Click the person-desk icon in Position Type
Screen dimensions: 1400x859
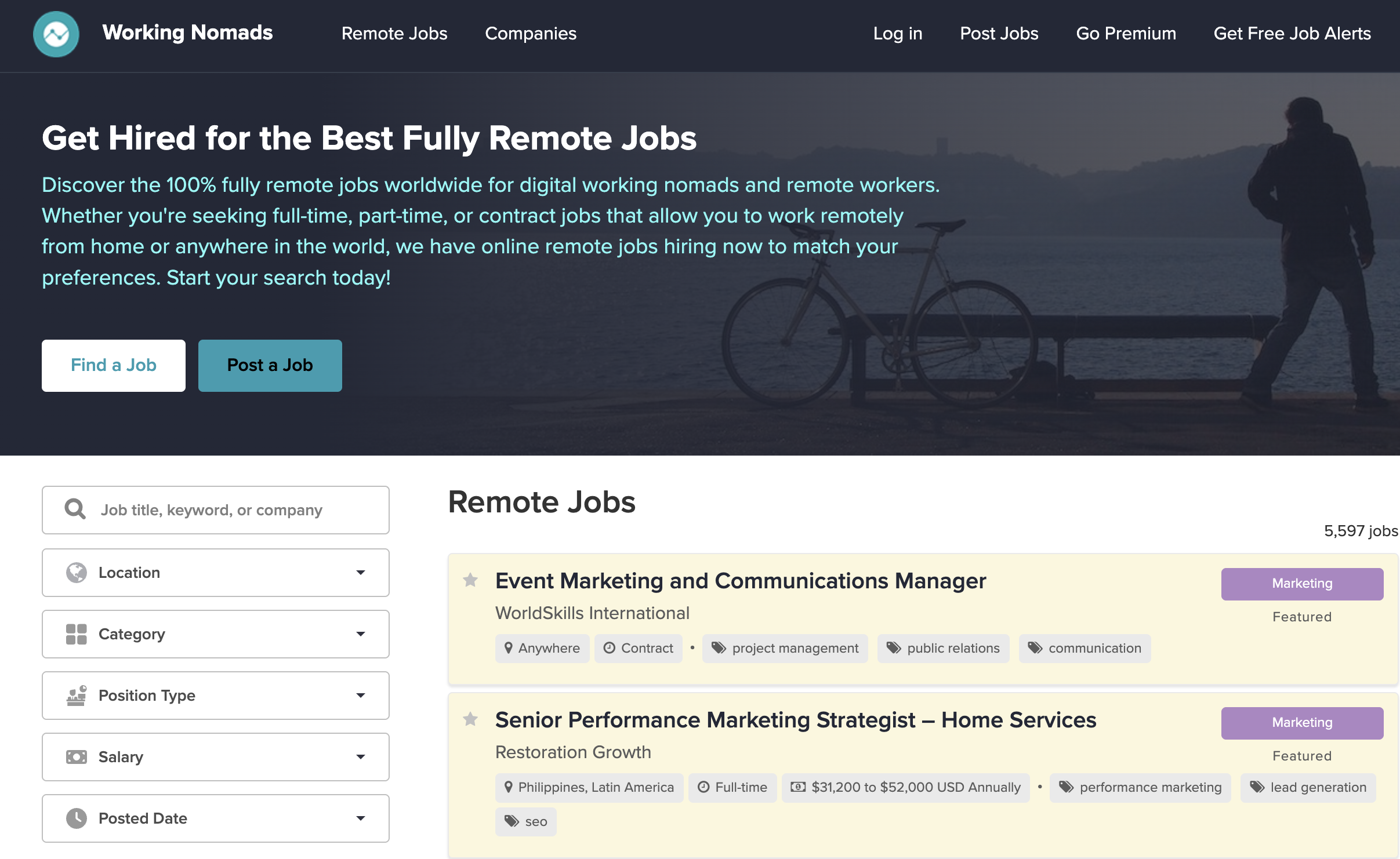[x=76, y=696]
